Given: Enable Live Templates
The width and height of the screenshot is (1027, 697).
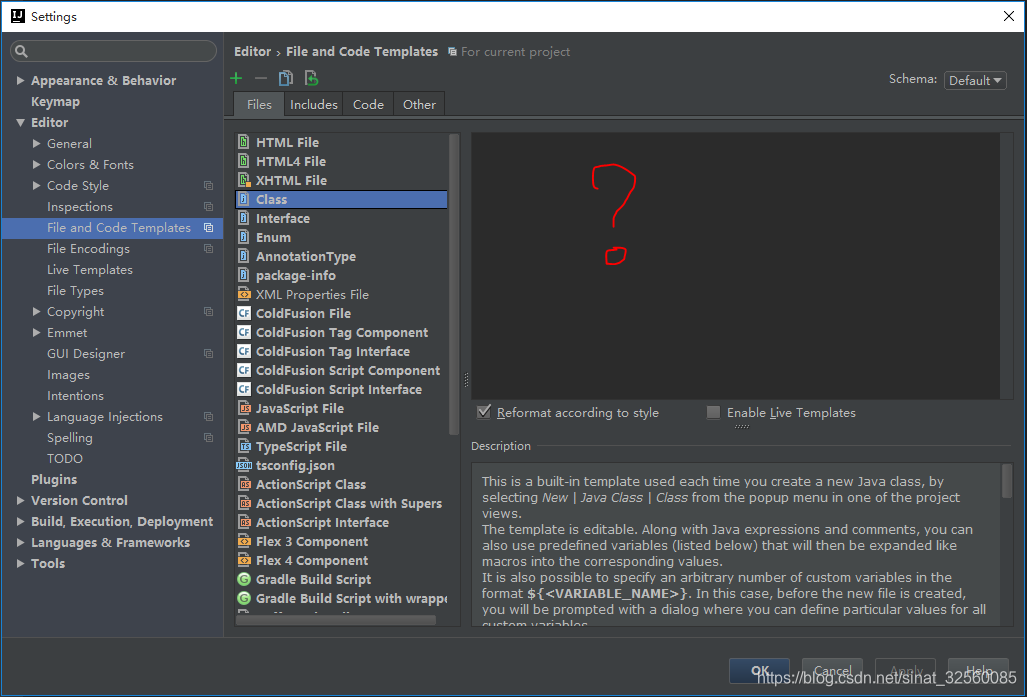Looking at the screenshot, I should 714,412.
